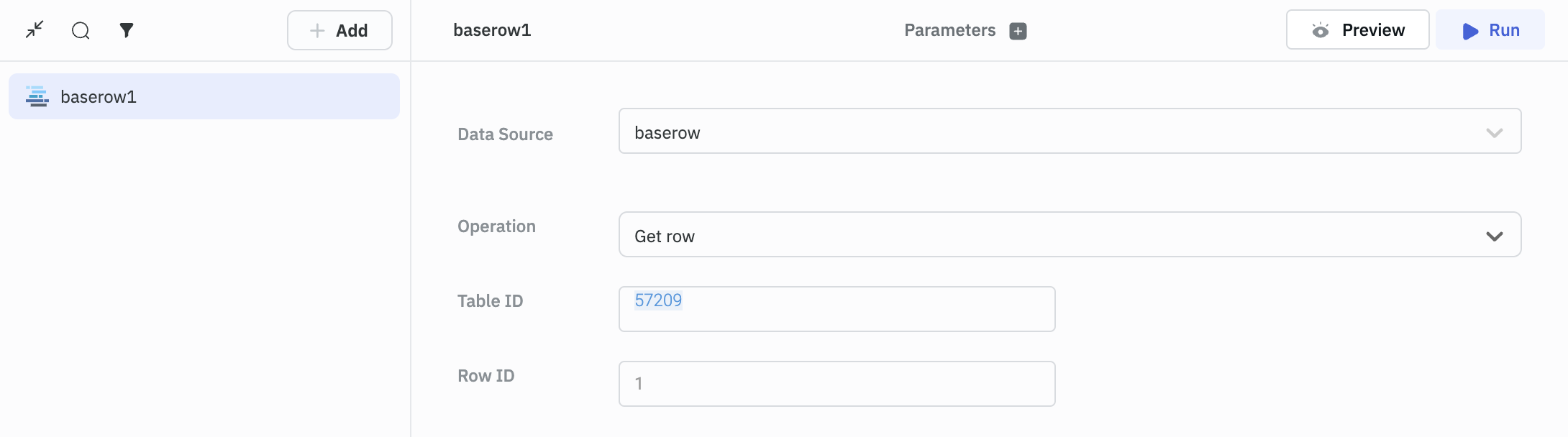Click into the Row ID input field
Screen dimensions: 1568x437
point(837,384)
